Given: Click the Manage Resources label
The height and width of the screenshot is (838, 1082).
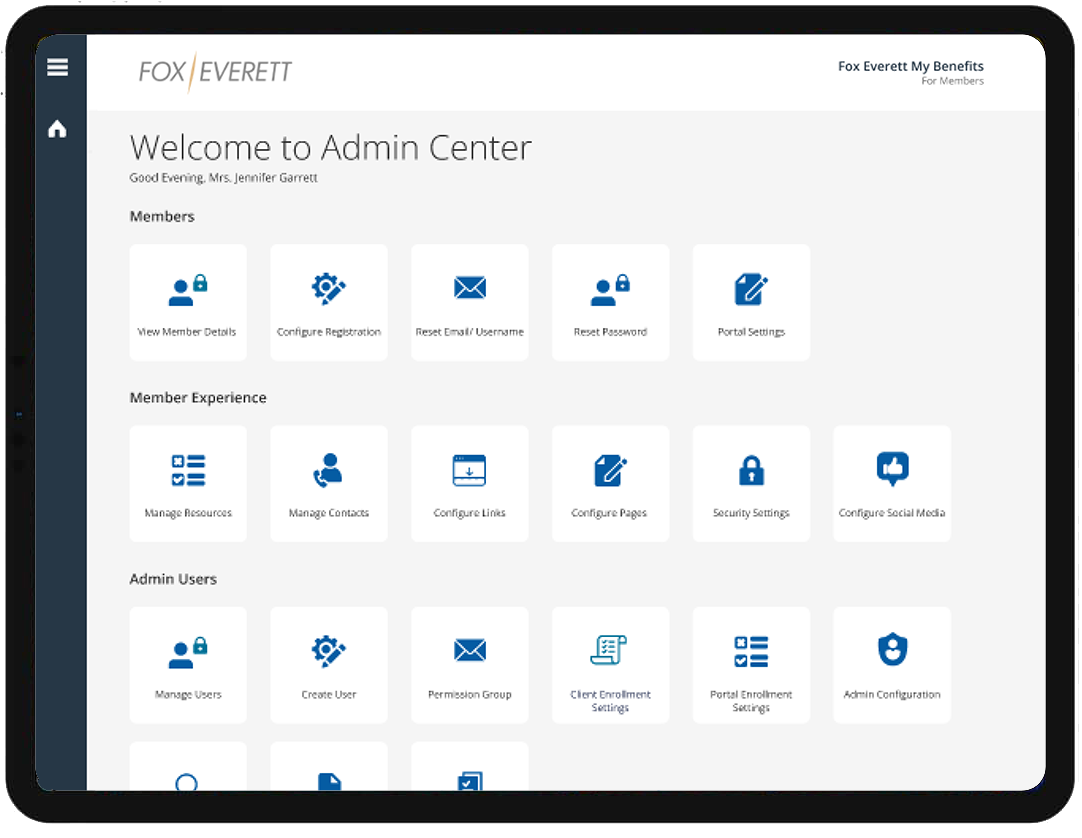Looking at the screenshot, I should (188, 513).
